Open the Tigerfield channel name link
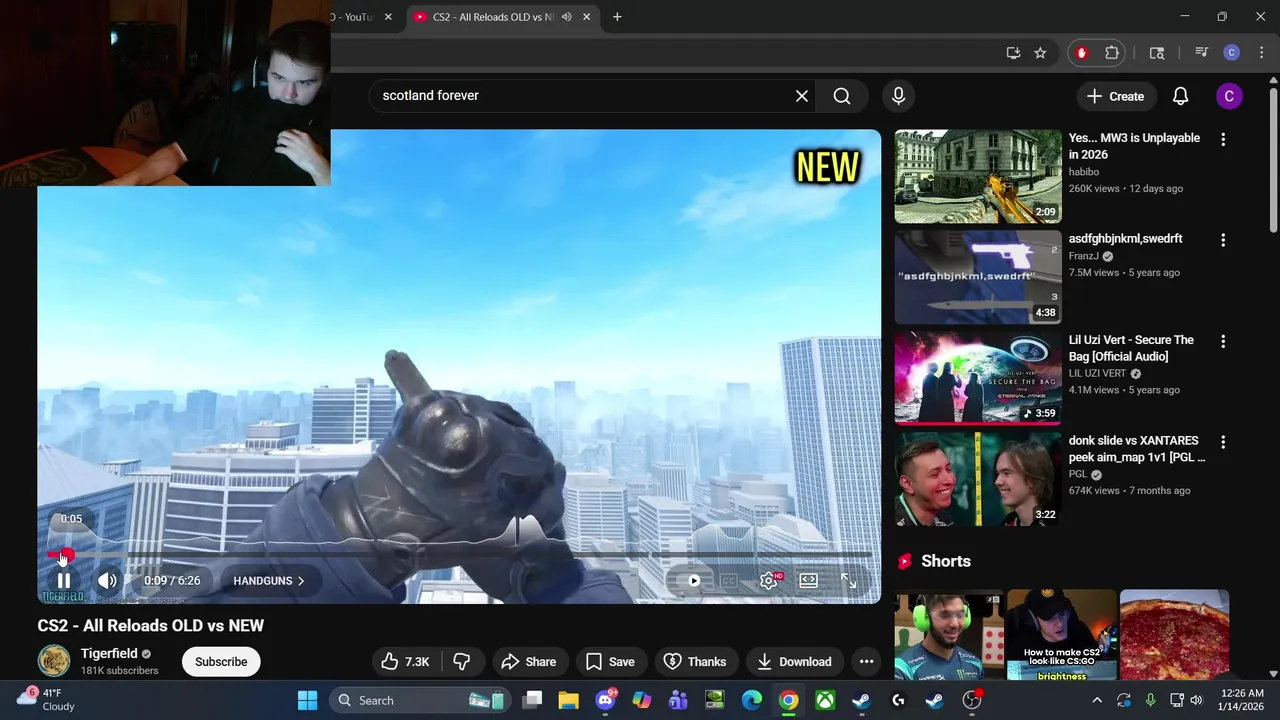 (109, 654)
